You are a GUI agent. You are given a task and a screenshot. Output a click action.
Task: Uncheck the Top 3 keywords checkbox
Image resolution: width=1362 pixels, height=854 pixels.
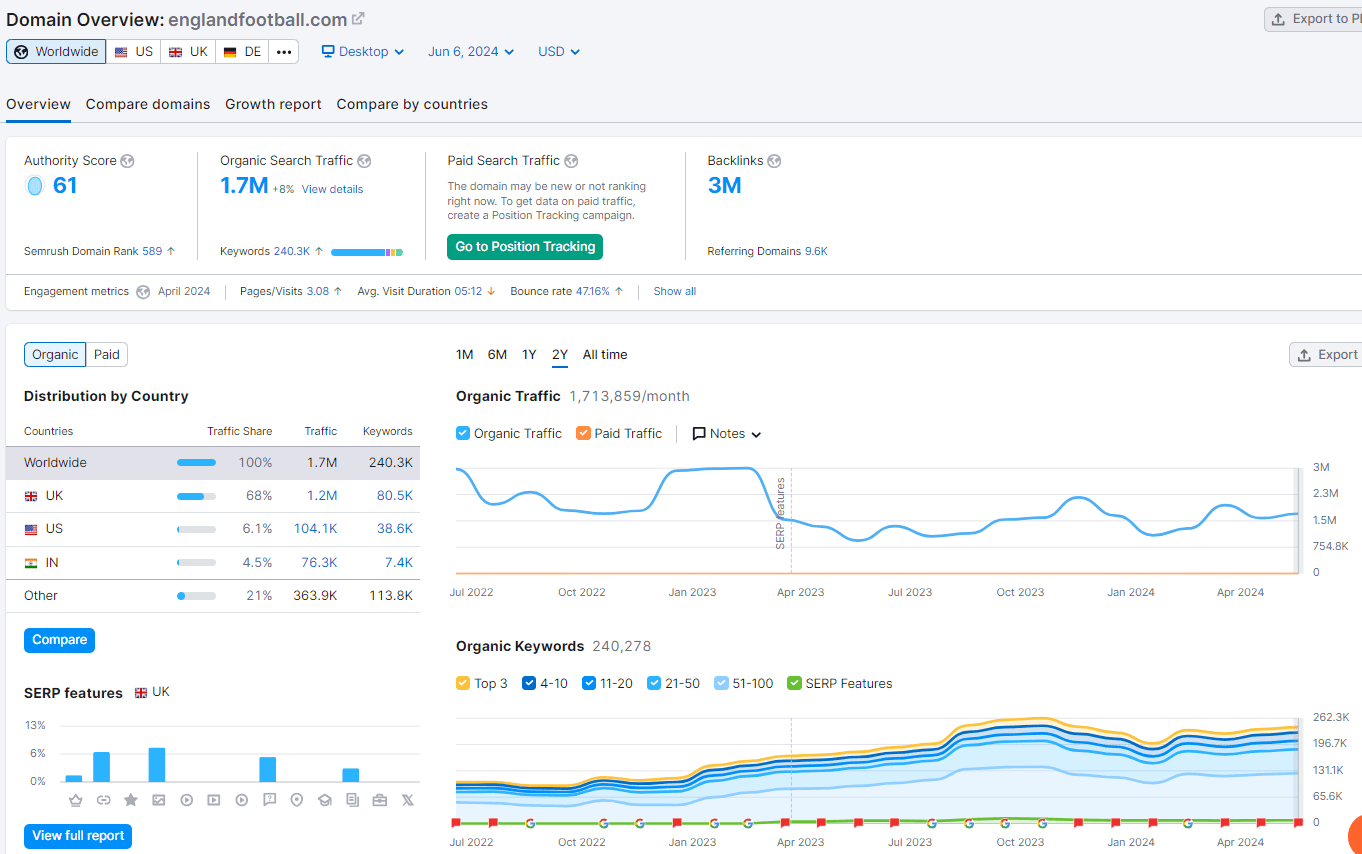click(x=463, y=684)
